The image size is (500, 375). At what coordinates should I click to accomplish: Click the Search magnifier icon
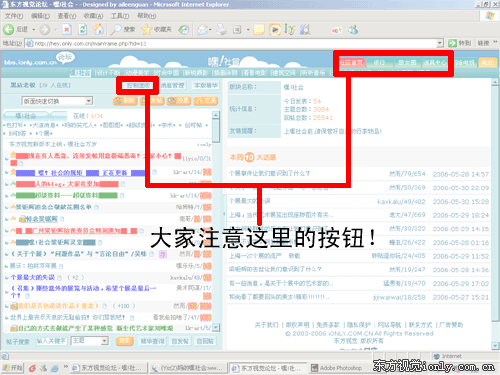116,30
